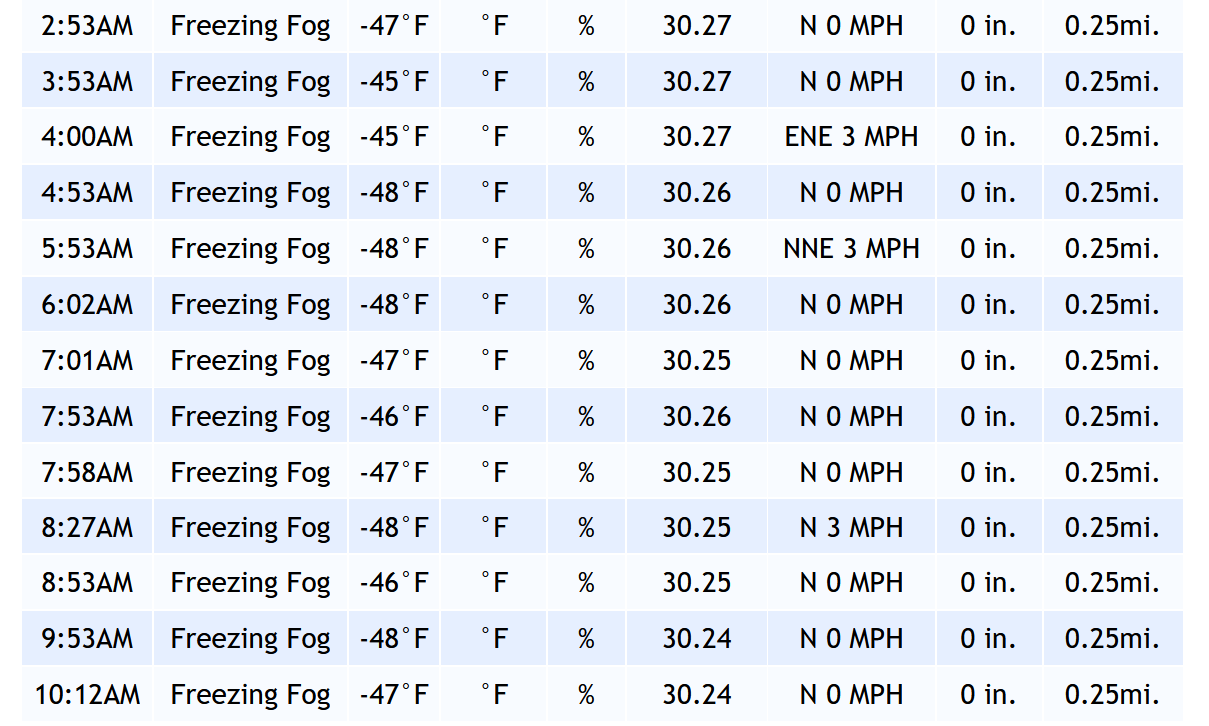The height and width of the screenshot is (726, 1209).
Task: Click the 8:27AM time cell
Action: 87,527
